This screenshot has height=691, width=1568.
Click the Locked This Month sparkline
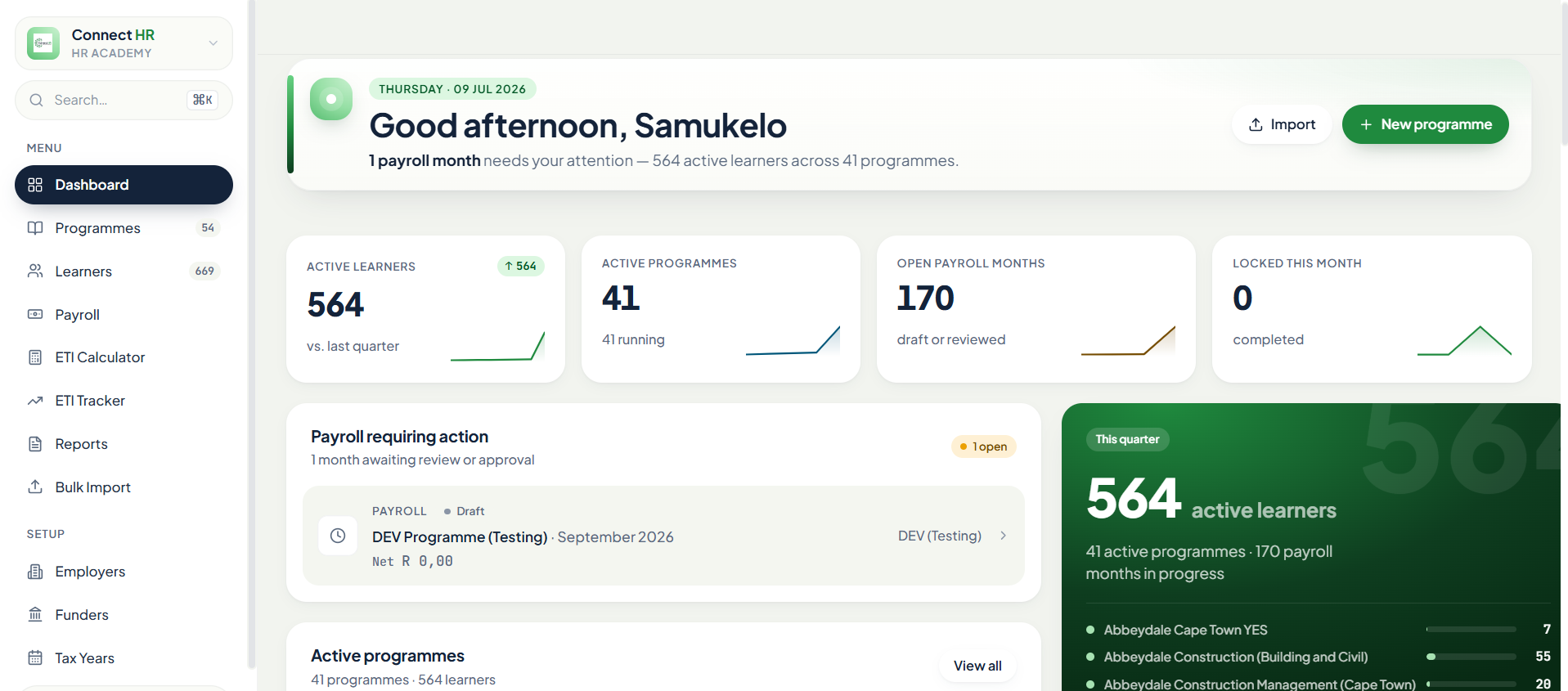pos(1464,341)
